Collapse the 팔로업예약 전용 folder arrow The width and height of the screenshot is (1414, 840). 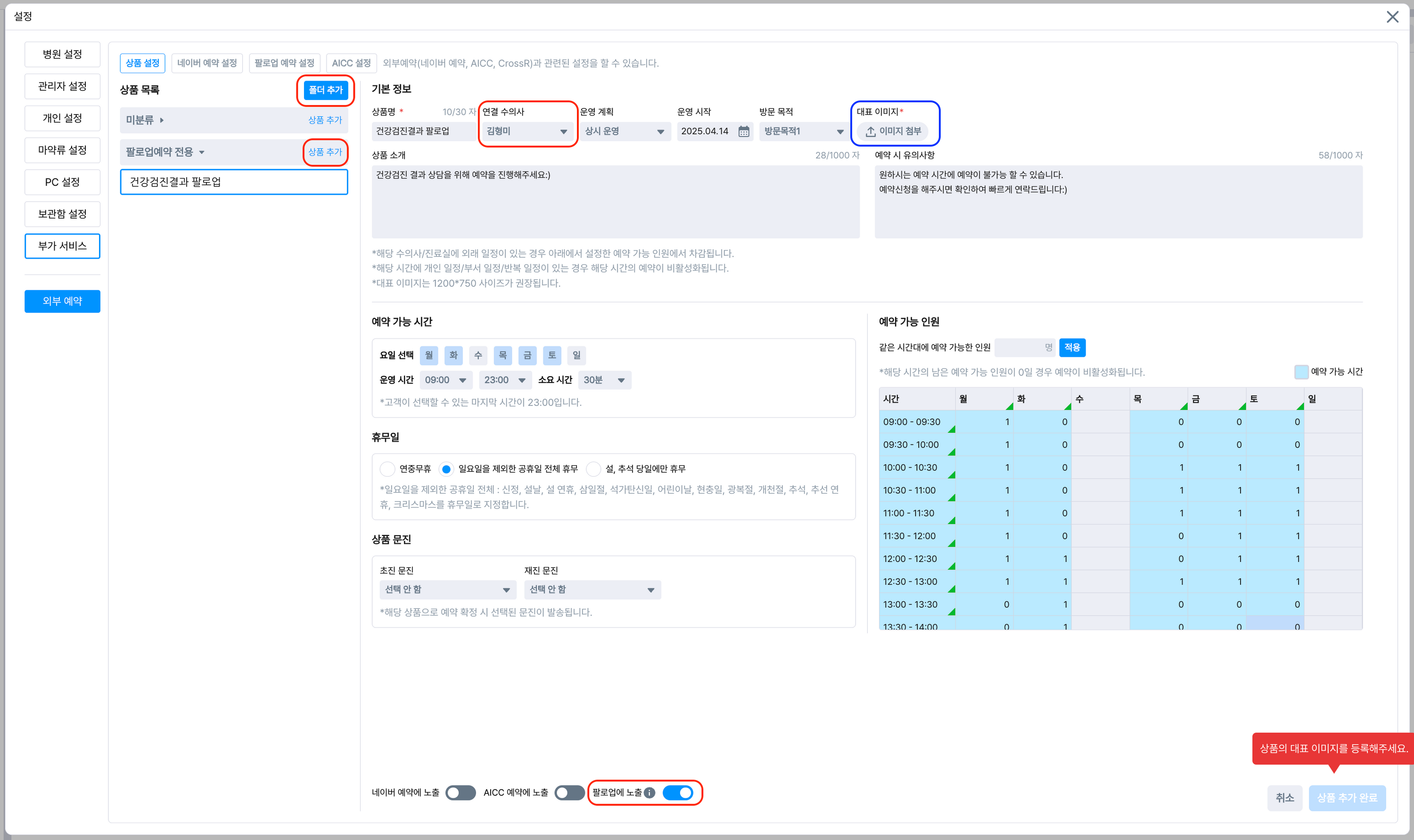(201, 152)
